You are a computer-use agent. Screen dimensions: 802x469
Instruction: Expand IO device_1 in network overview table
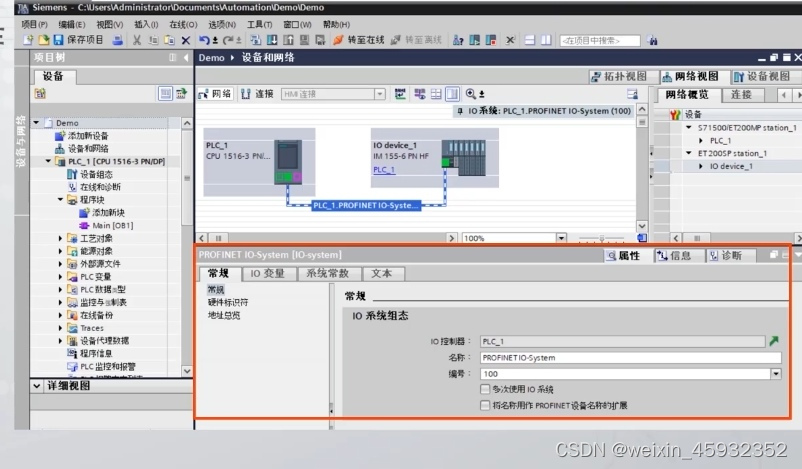click(701, 166)
